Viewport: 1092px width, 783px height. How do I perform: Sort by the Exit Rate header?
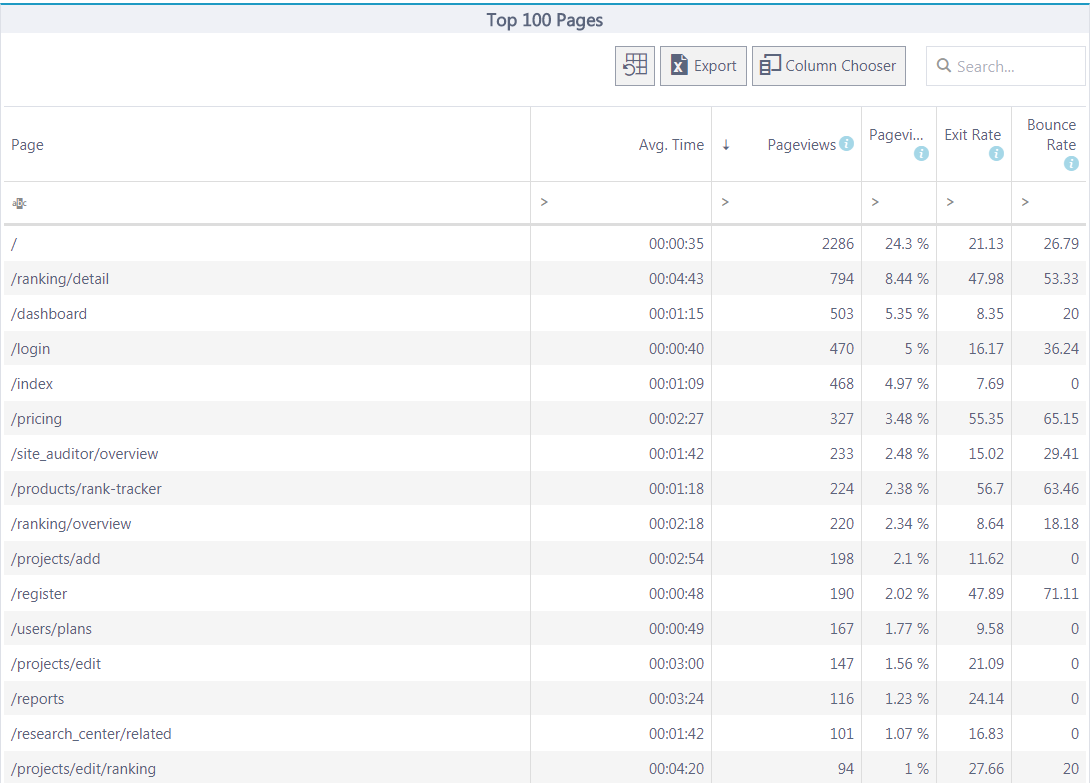pyautogui.click(x=972, y=134)
